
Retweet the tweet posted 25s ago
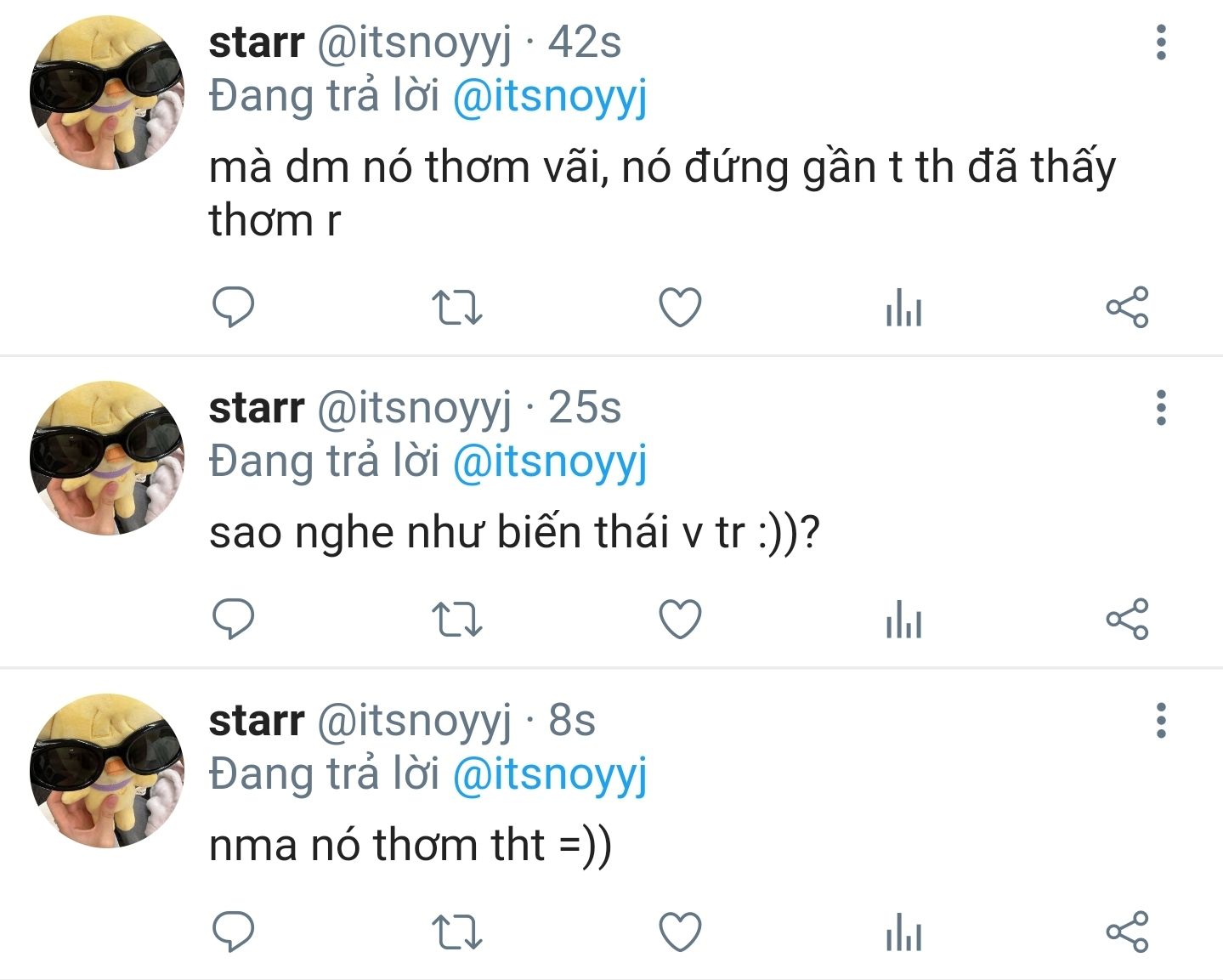pyautogui.click(x=457, y=620)
